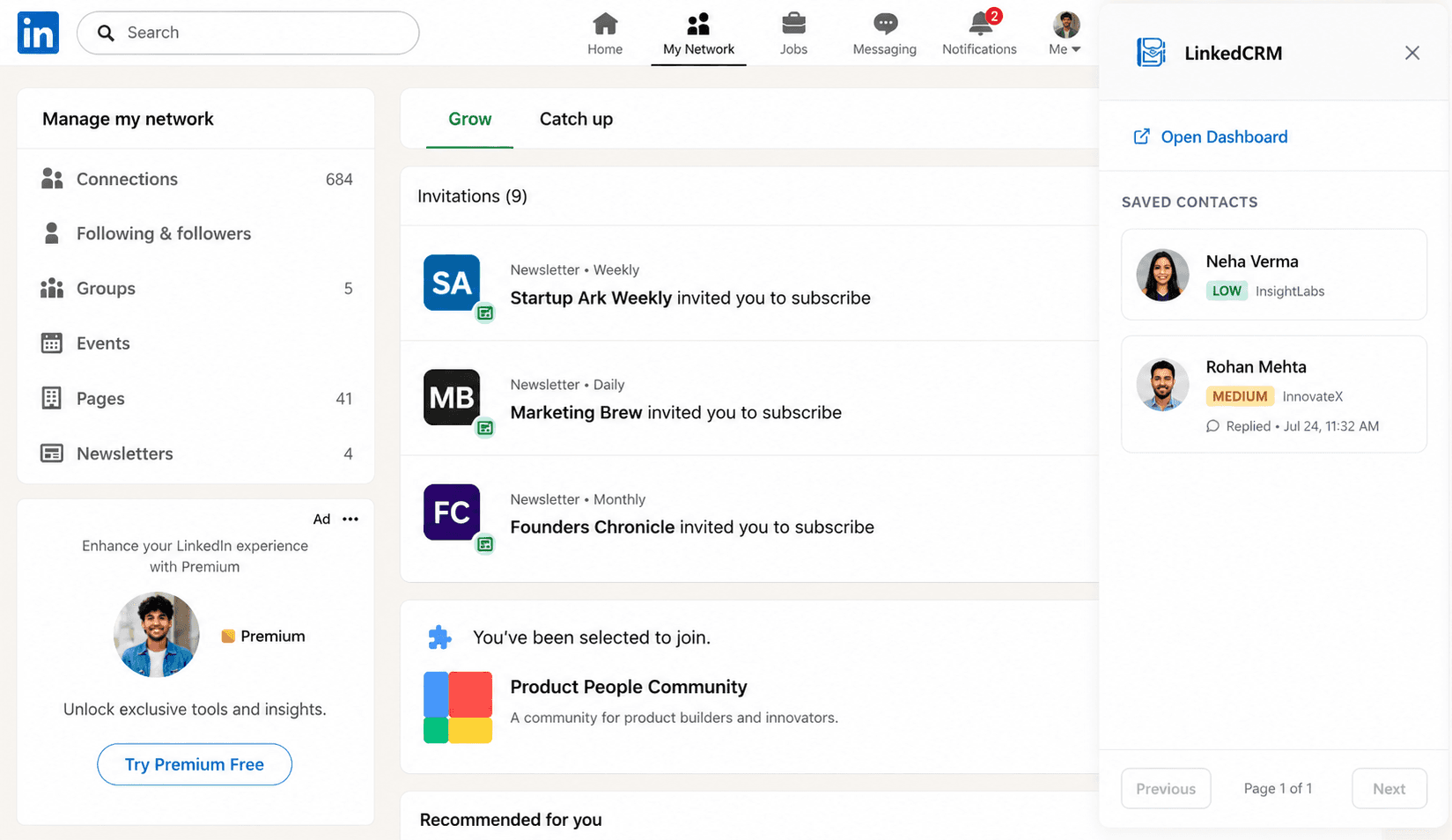The image size is (1452, 840).
Task: Click the Page 1 of 1 indicator
Action: tap(1278, 788)
